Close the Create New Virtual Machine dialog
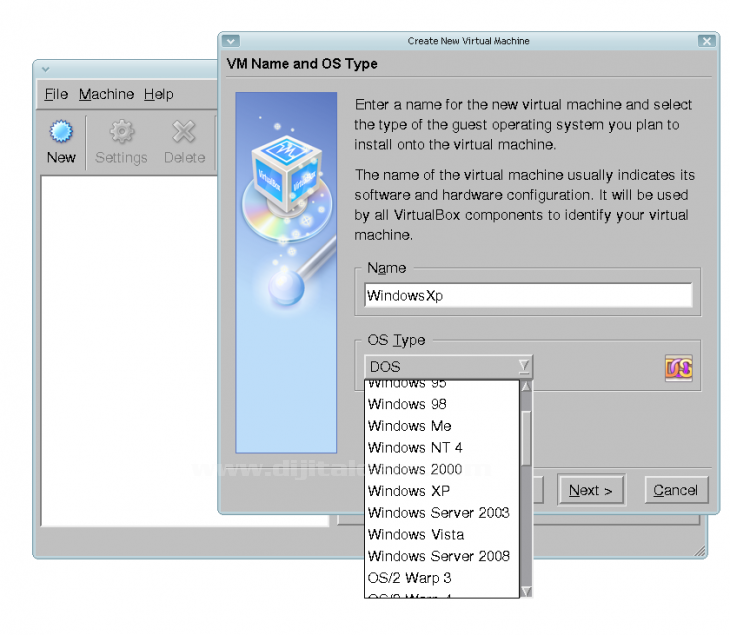Viewport: 730px width, 635px height. [707, 41]
